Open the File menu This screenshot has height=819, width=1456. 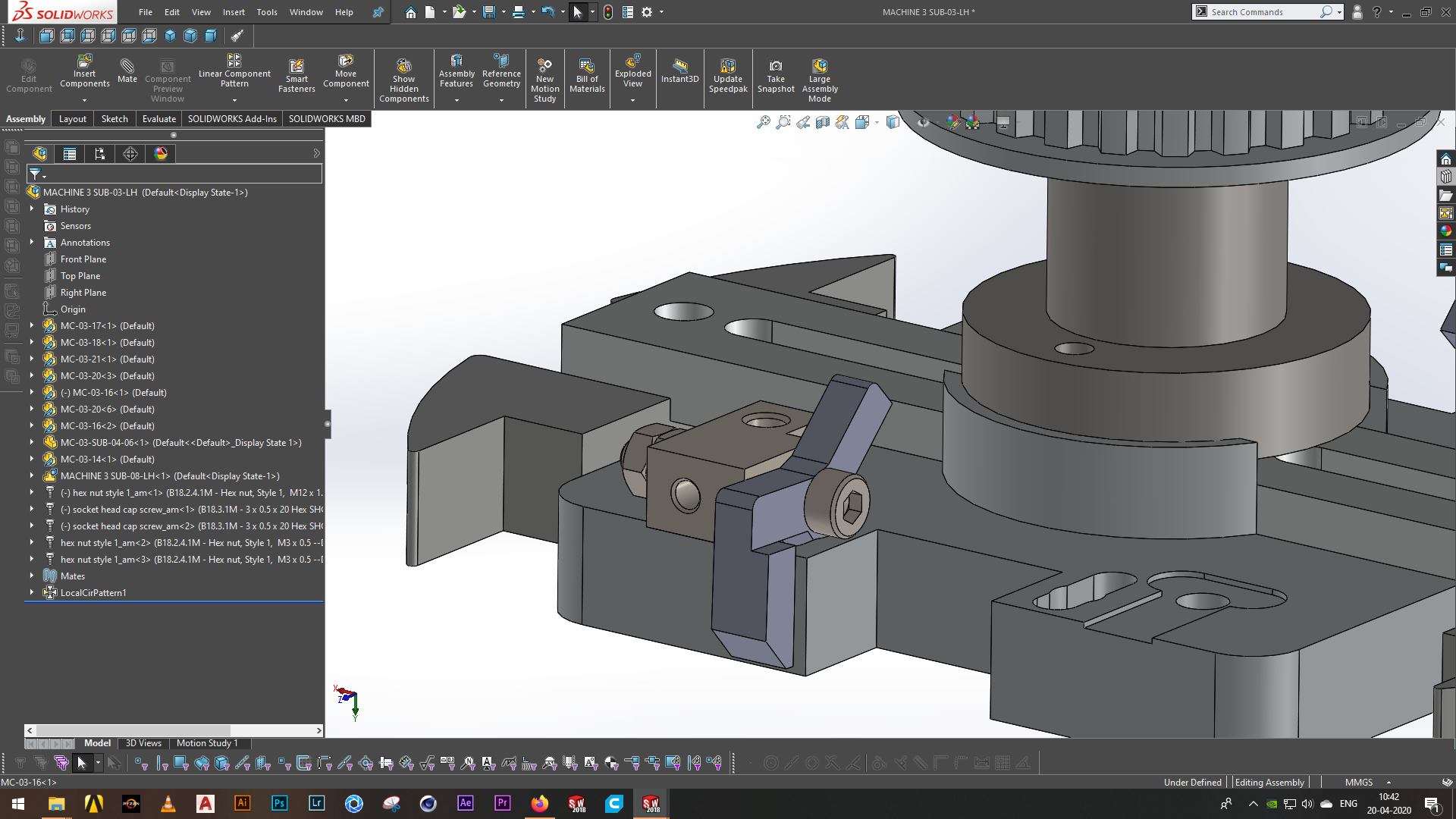(x=146, y=12)
